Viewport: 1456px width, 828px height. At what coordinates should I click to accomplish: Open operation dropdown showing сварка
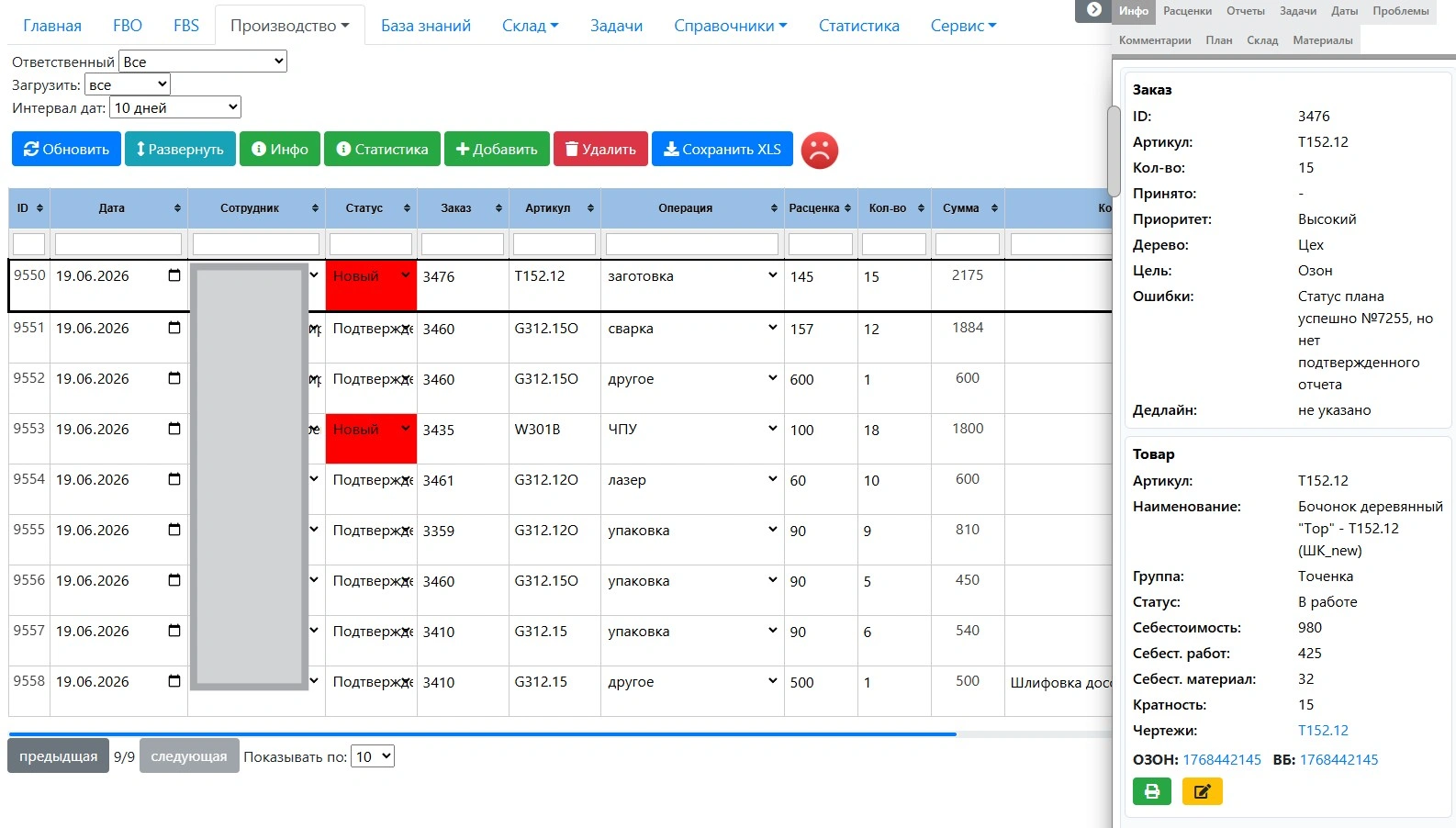coord(692,328)
